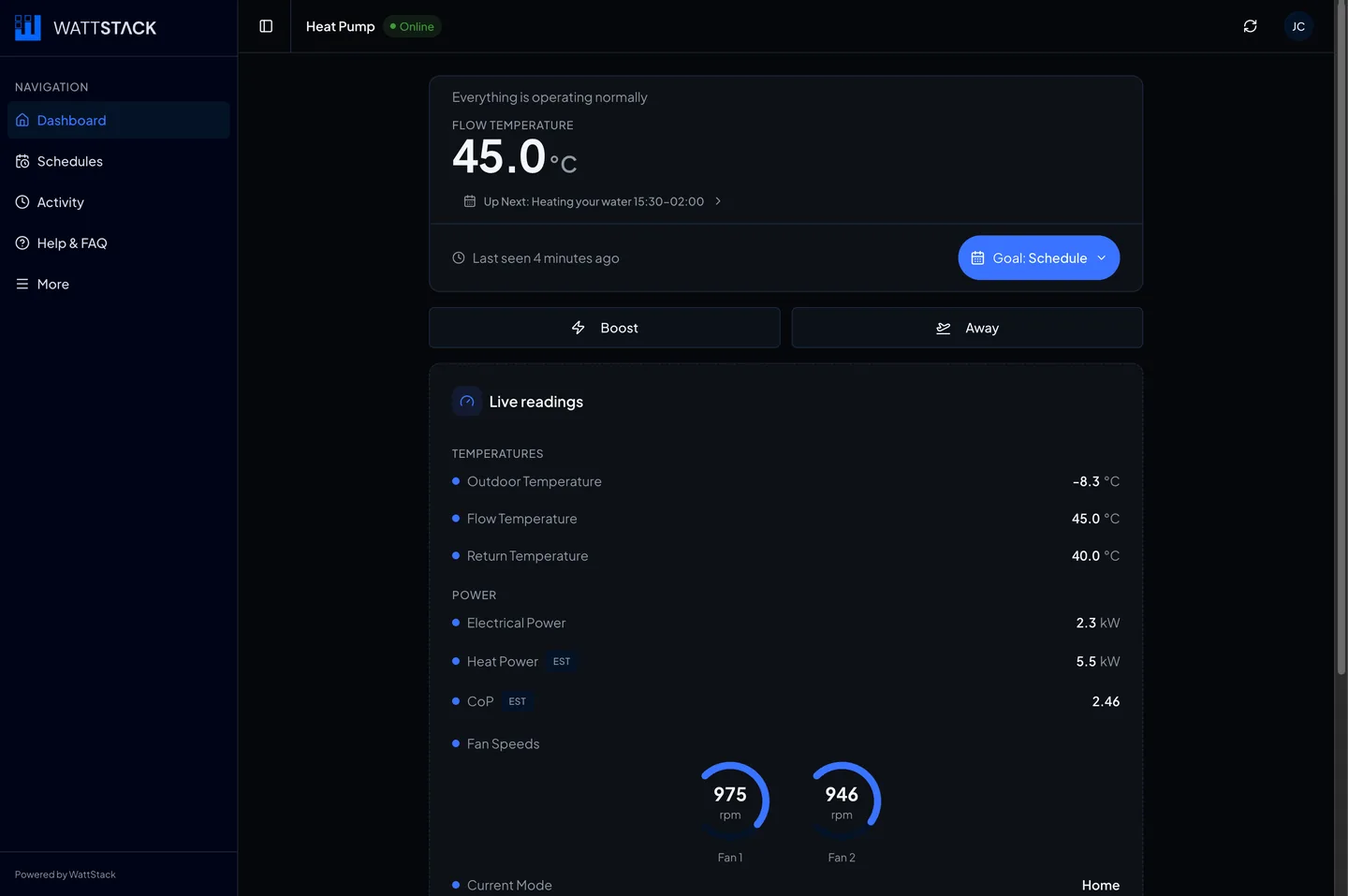Select the Current Mode label
Image resolution: width=1348 pixels, height=896 pixels.
click(x=510, y=885)
